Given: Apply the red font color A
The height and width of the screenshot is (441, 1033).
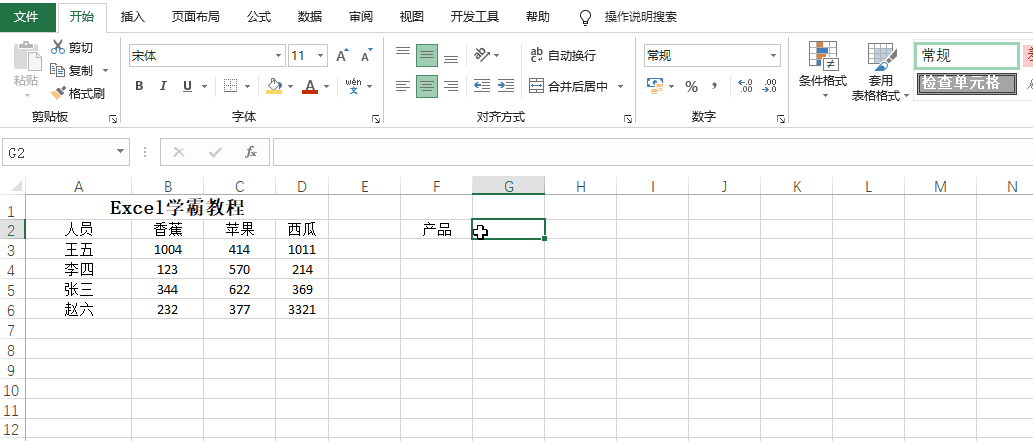Looking at the screenshot, I should [310, 86].
